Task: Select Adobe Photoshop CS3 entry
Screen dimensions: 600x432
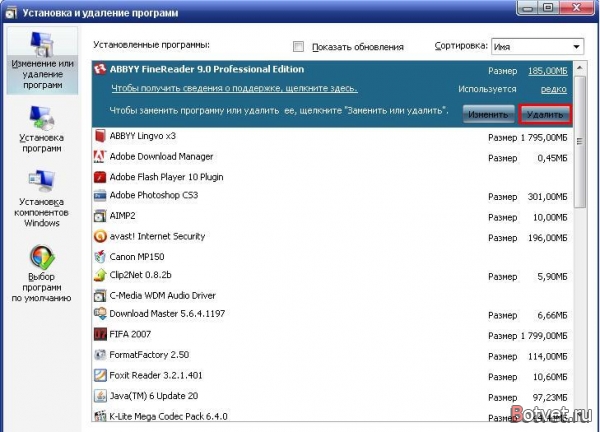Action: (332, 196)
